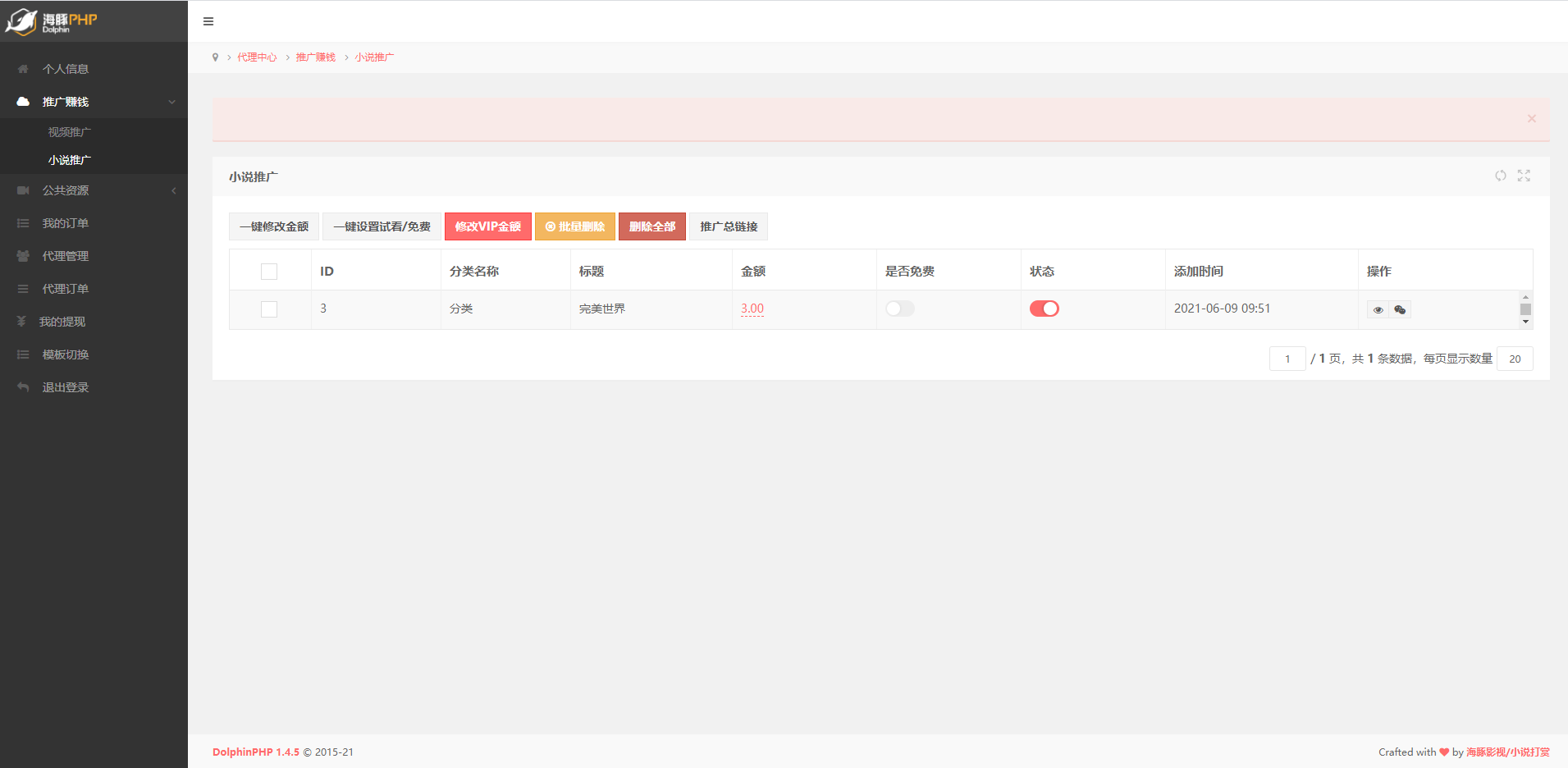Click the hamburger sidebar toggle icon
This screenshot has height=768, width=1568.
[208, 21]
